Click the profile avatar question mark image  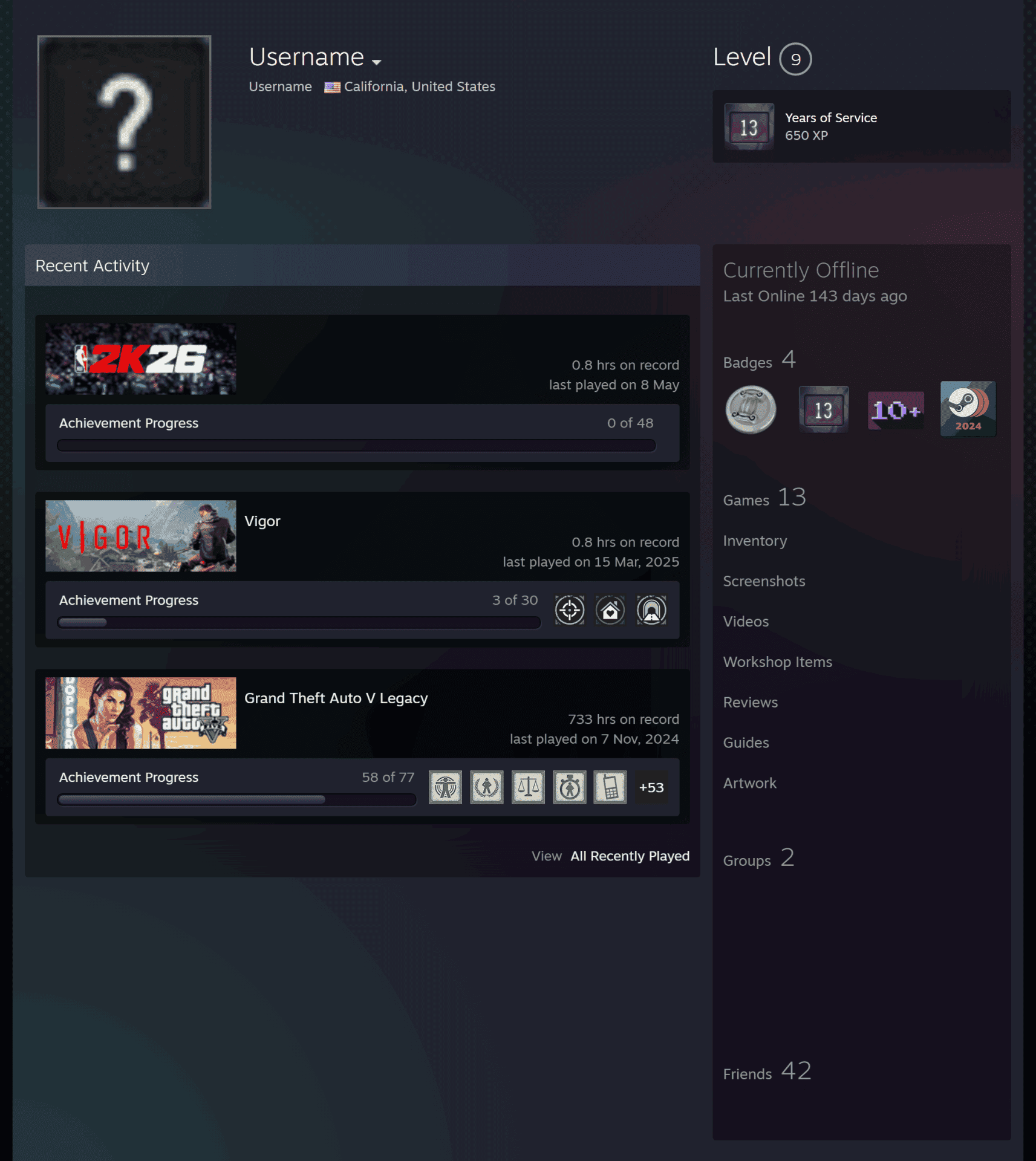[x=124, y=122]
